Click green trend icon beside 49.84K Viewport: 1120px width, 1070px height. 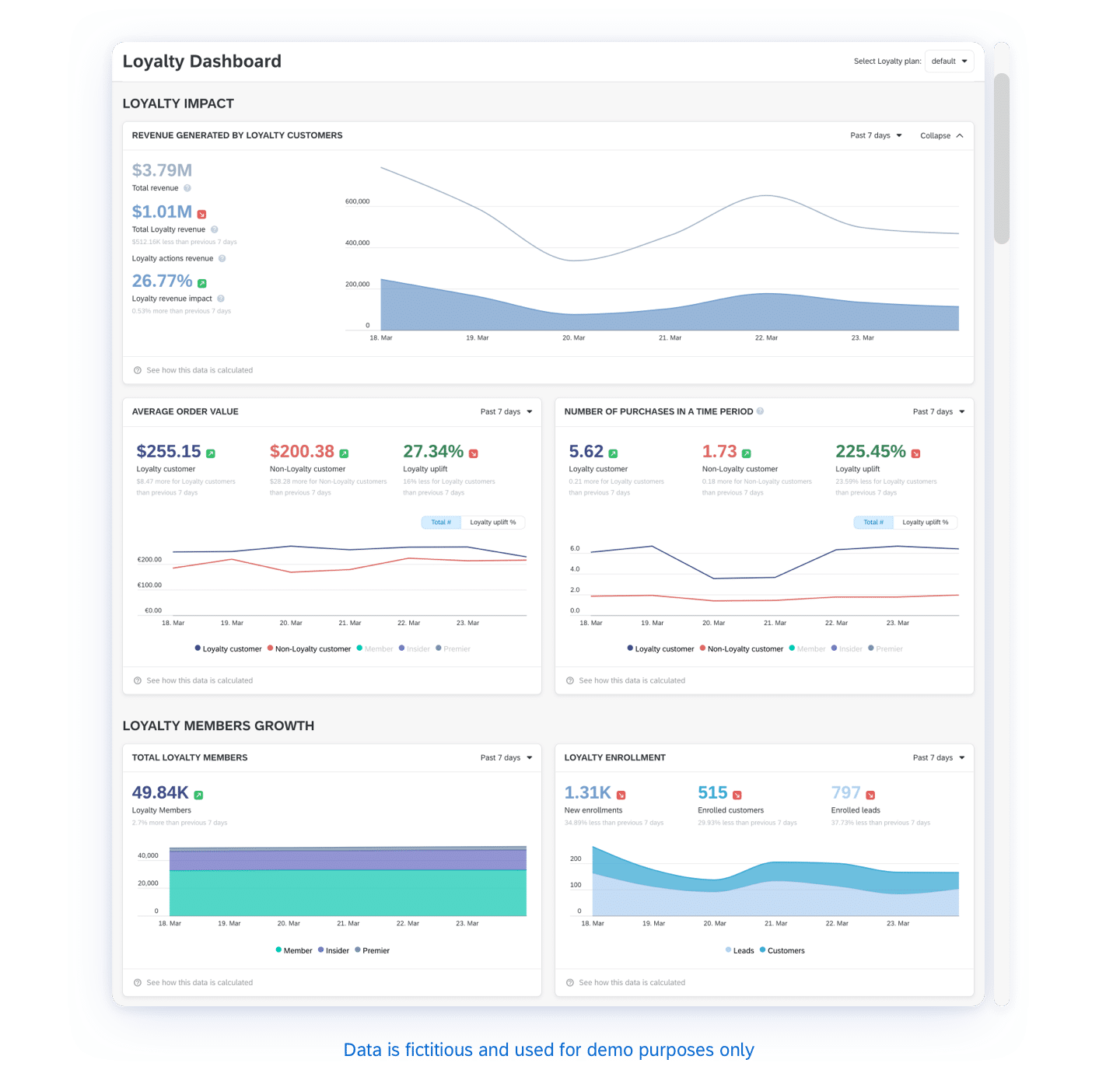[x=198, y=795]
